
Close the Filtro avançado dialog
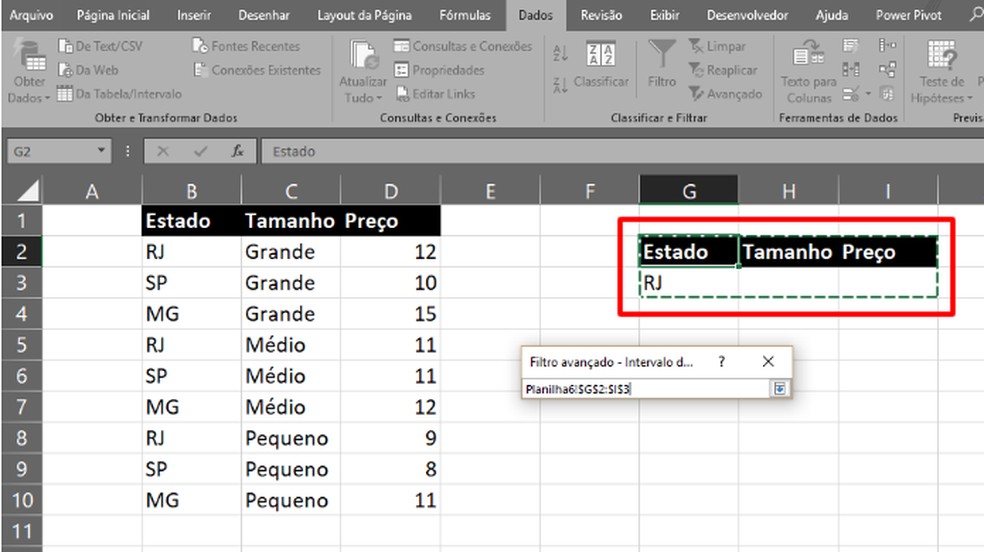pos(768,362)
